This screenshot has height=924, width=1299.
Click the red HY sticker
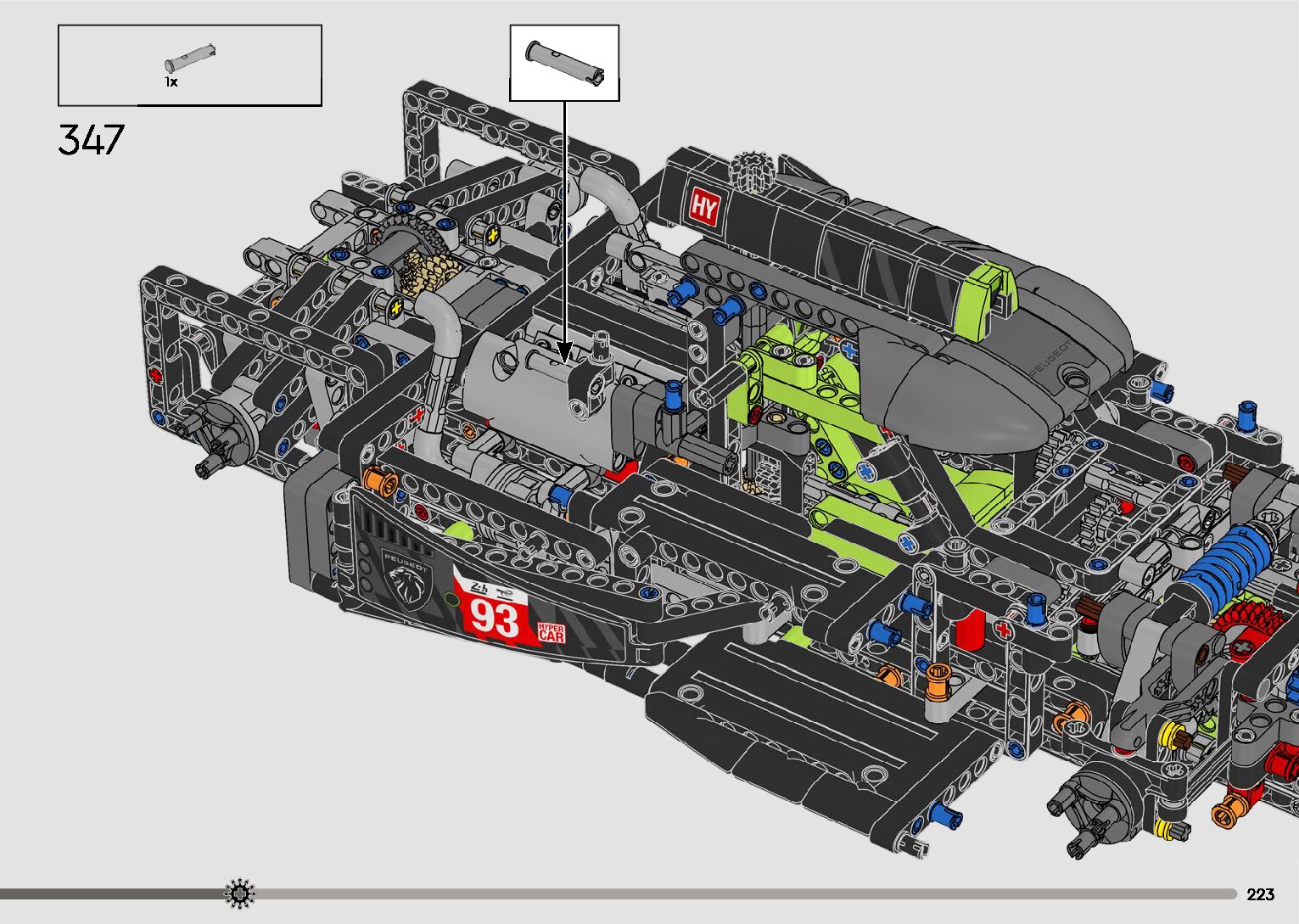click(x=704, y=207)
